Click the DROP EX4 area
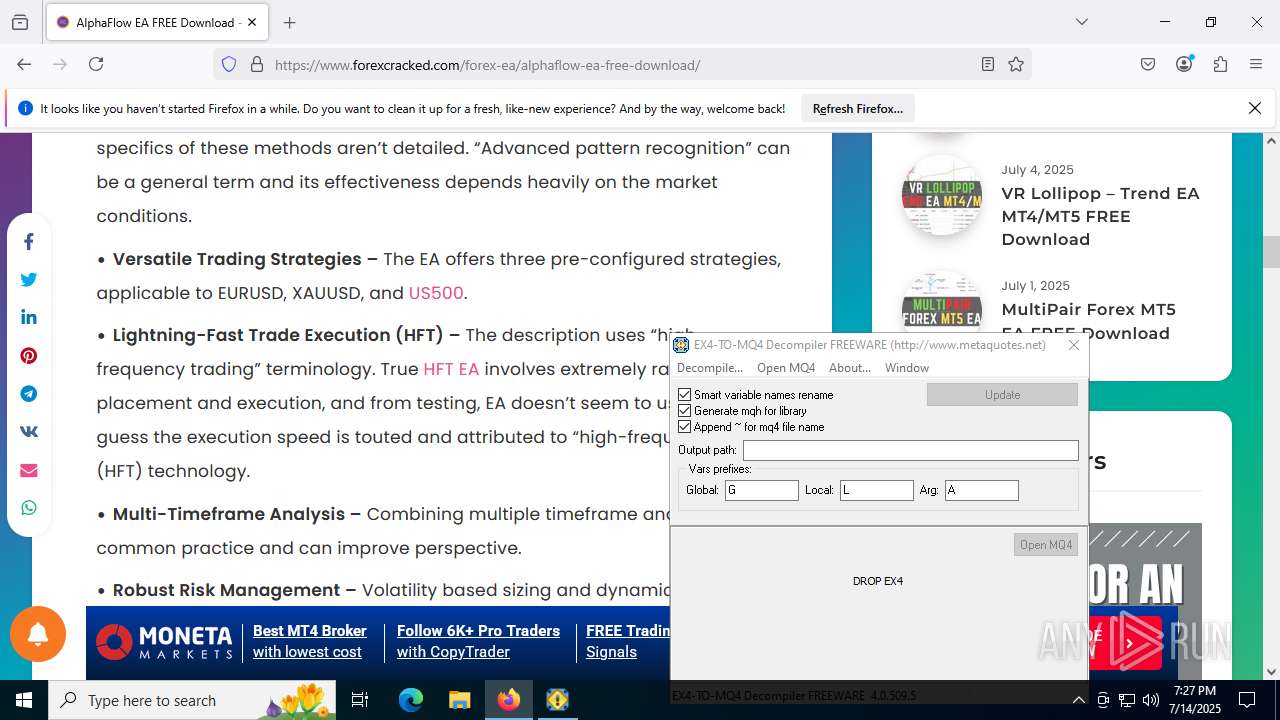 tap(878, 581)
